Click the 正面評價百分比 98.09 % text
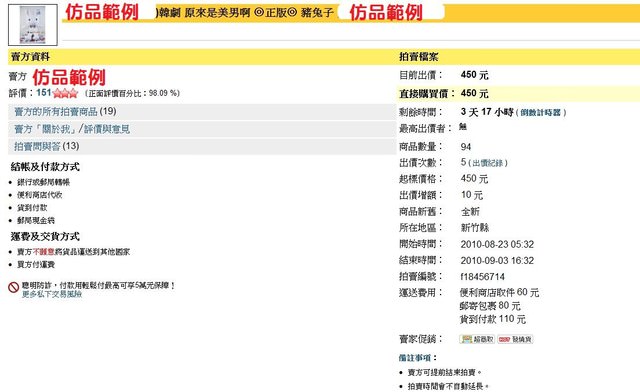640x392 pixels. tap(132, 93)
